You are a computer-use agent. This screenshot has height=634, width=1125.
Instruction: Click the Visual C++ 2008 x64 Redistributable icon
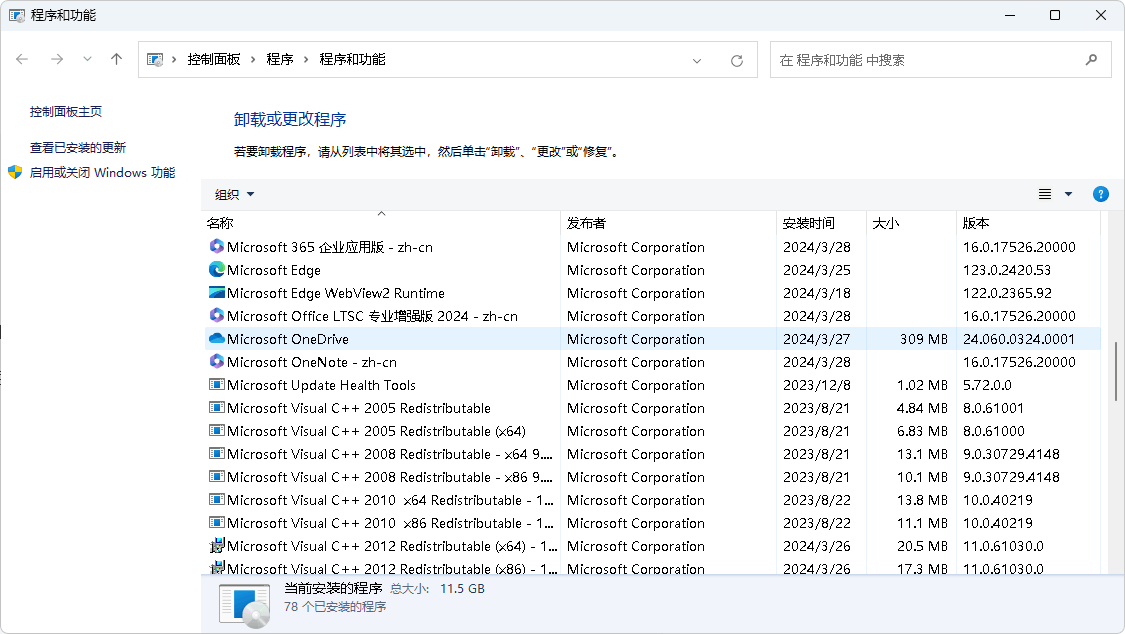(216, 453)
